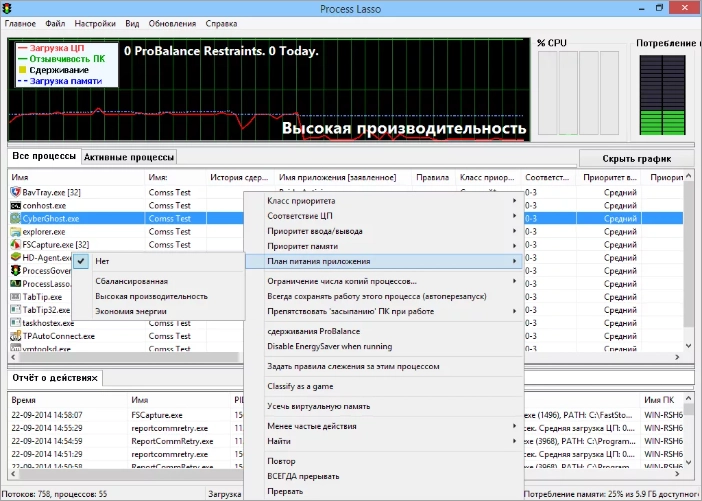Screen dimensions: 702x501
Task: Sort by 'История сдер...' column header
Action: pyautogui.click(x=240, y=177)
